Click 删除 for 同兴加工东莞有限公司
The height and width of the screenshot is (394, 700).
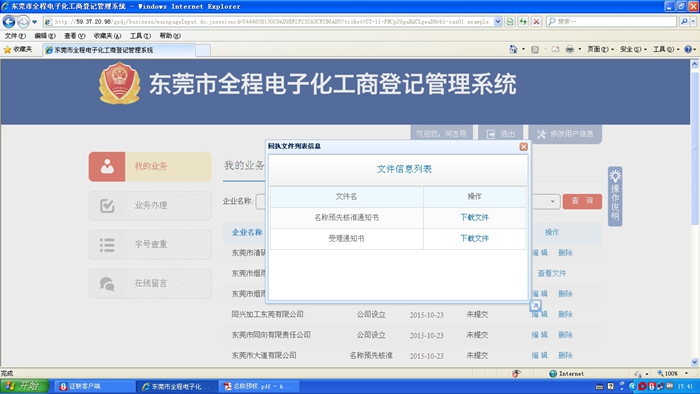click(565, 314)
